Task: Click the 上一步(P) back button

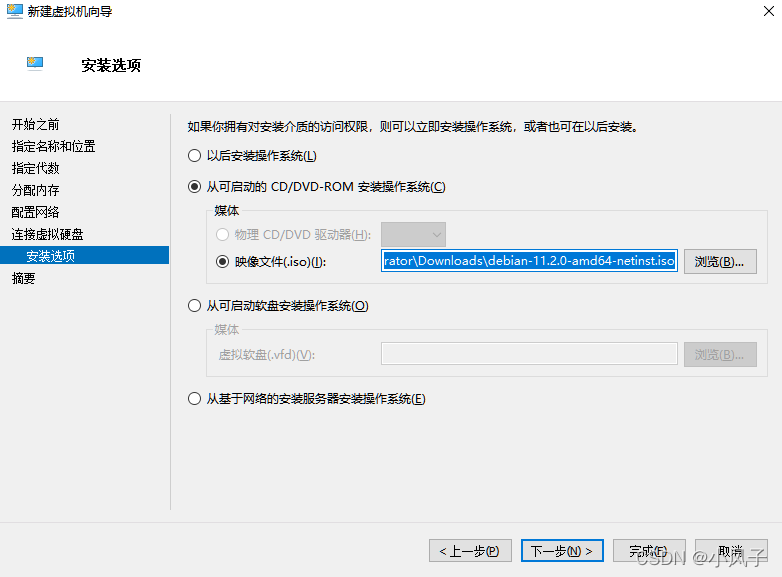Action: tap(470, 551)
